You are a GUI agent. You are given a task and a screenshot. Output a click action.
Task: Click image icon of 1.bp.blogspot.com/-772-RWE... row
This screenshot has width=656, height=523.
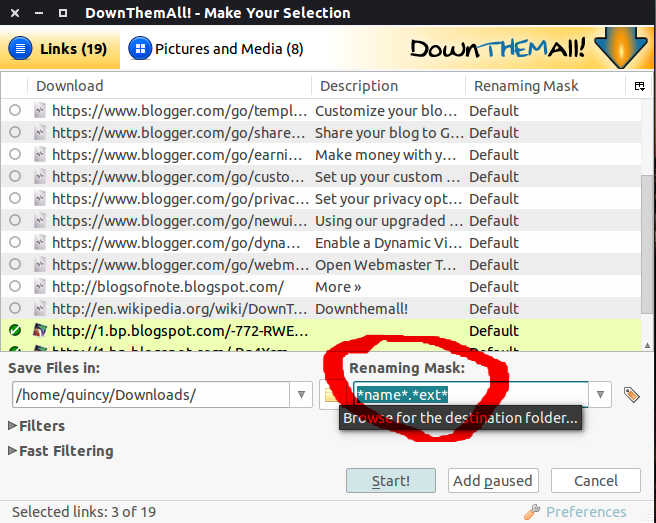40,331
